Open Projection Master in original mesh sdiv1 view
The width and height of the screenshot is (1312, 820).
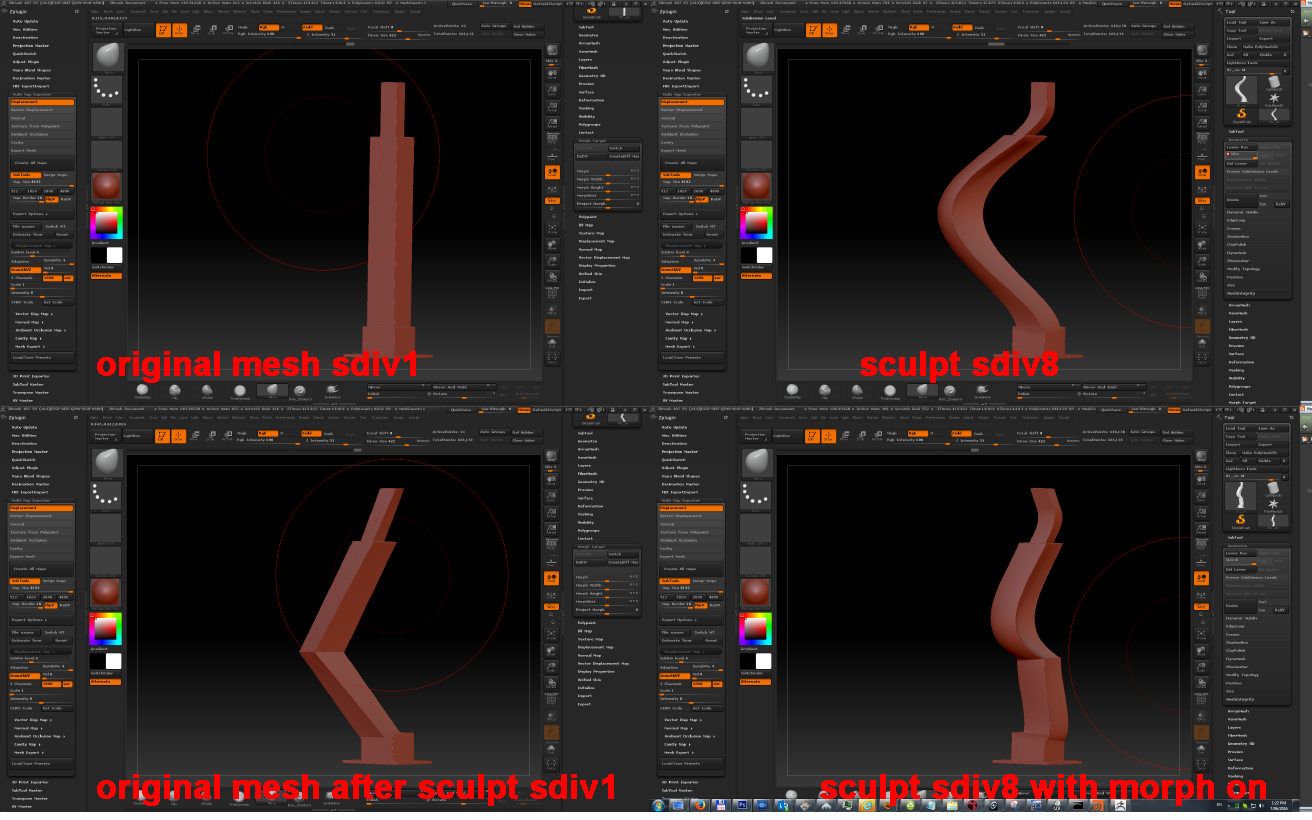(31, 45)
